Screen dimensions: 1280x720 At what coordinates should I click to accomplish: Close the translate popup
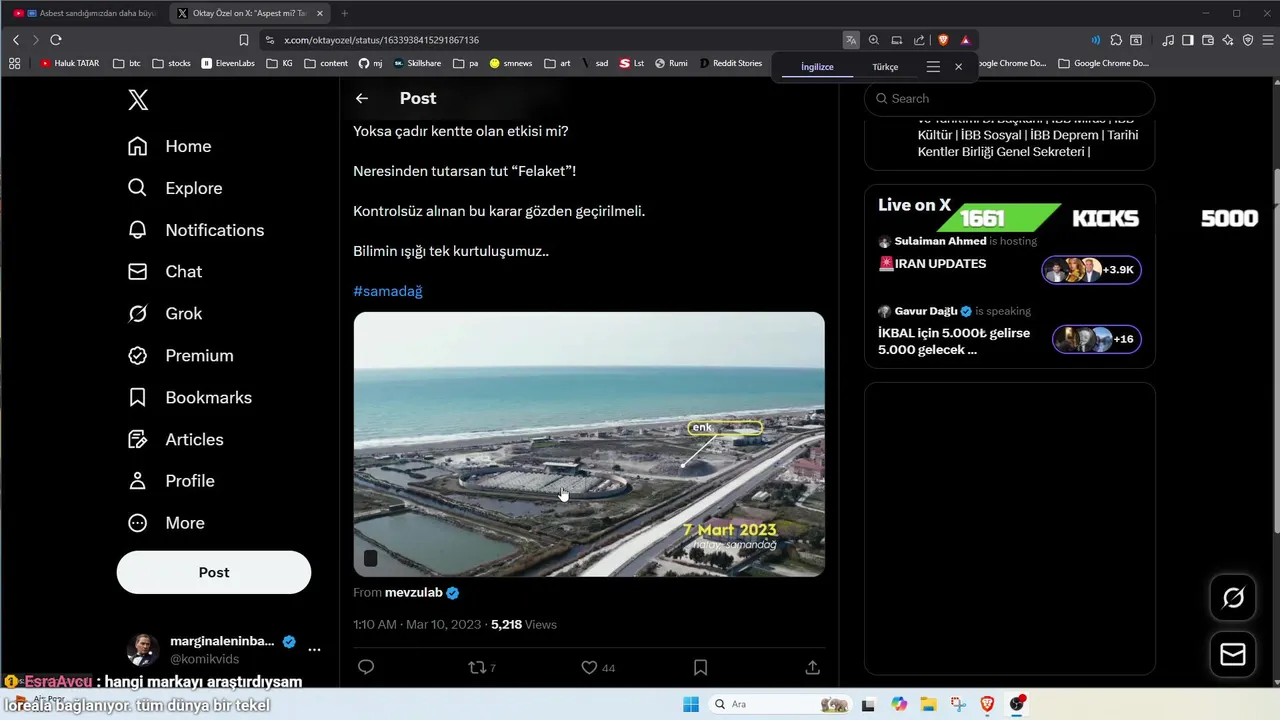pyautogui.click(x=959, y=67)
